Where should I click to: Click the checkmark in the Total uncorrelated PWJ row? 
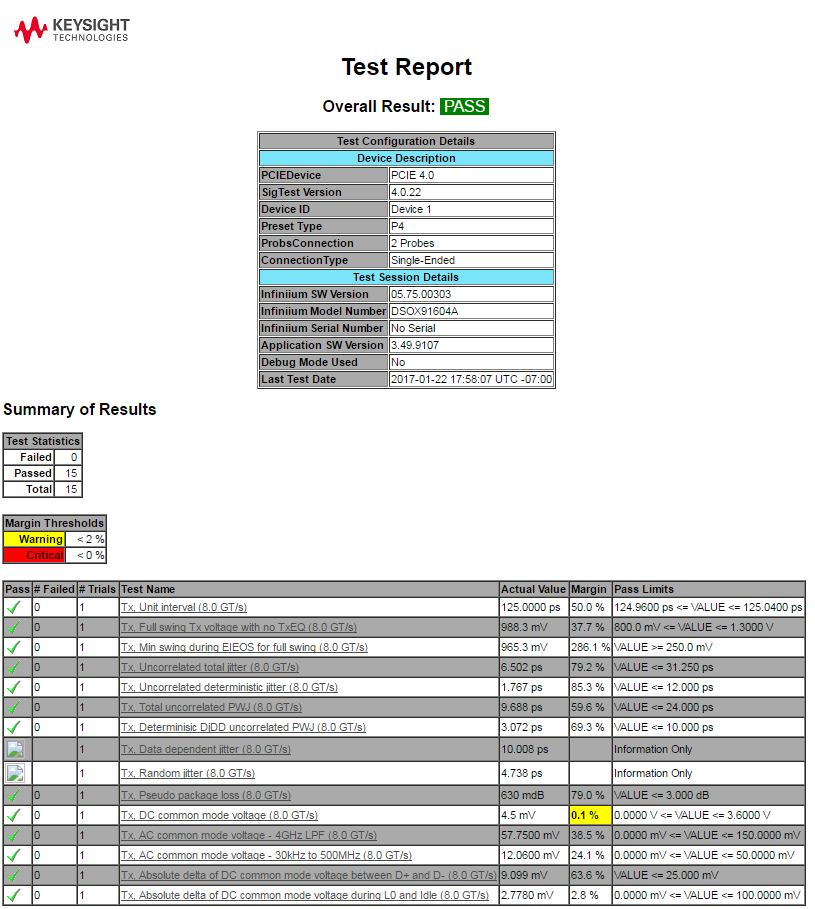pos(14,707)
